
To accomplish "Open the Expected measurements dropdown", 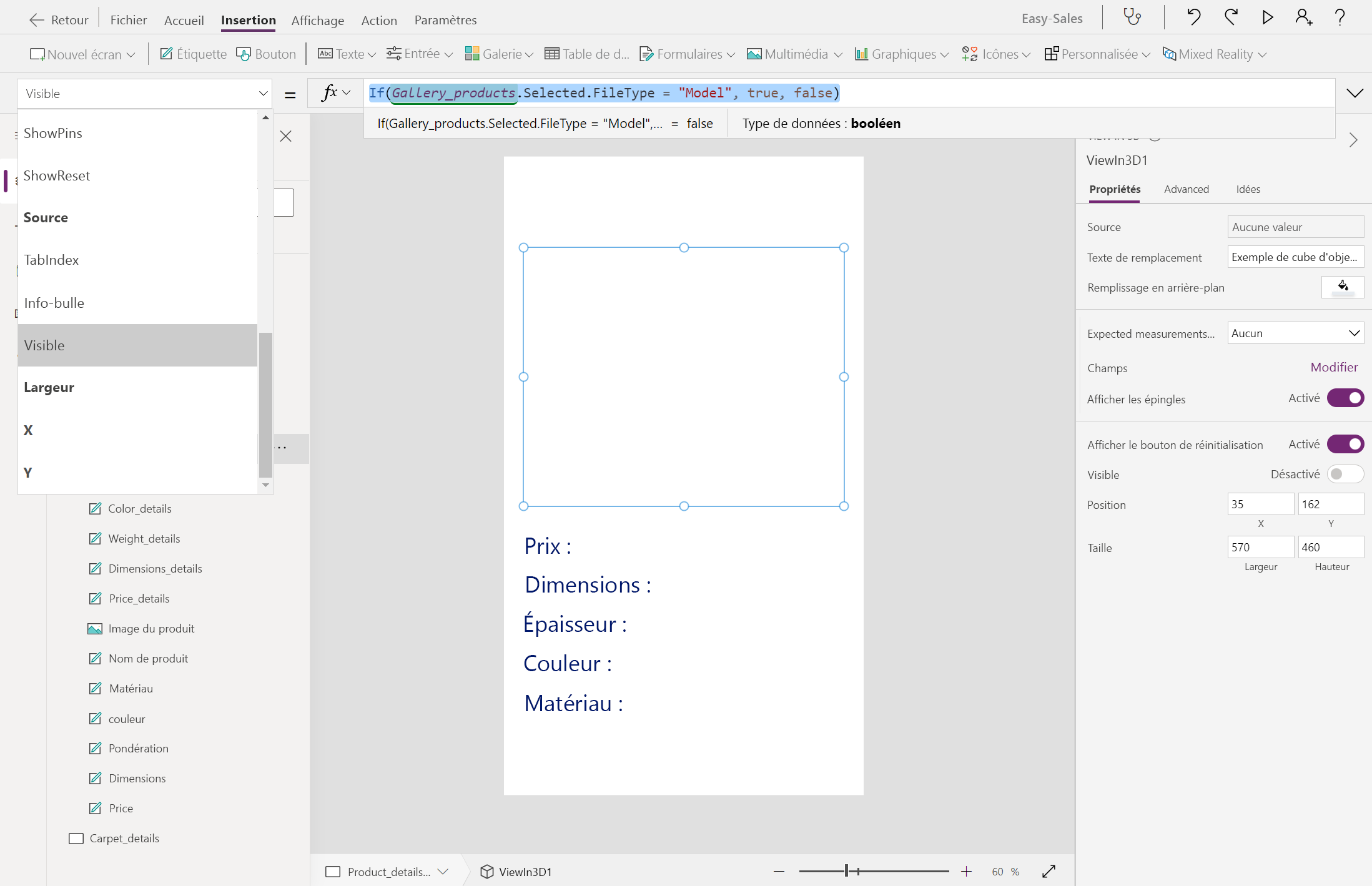I will [x=1295, y=333].
